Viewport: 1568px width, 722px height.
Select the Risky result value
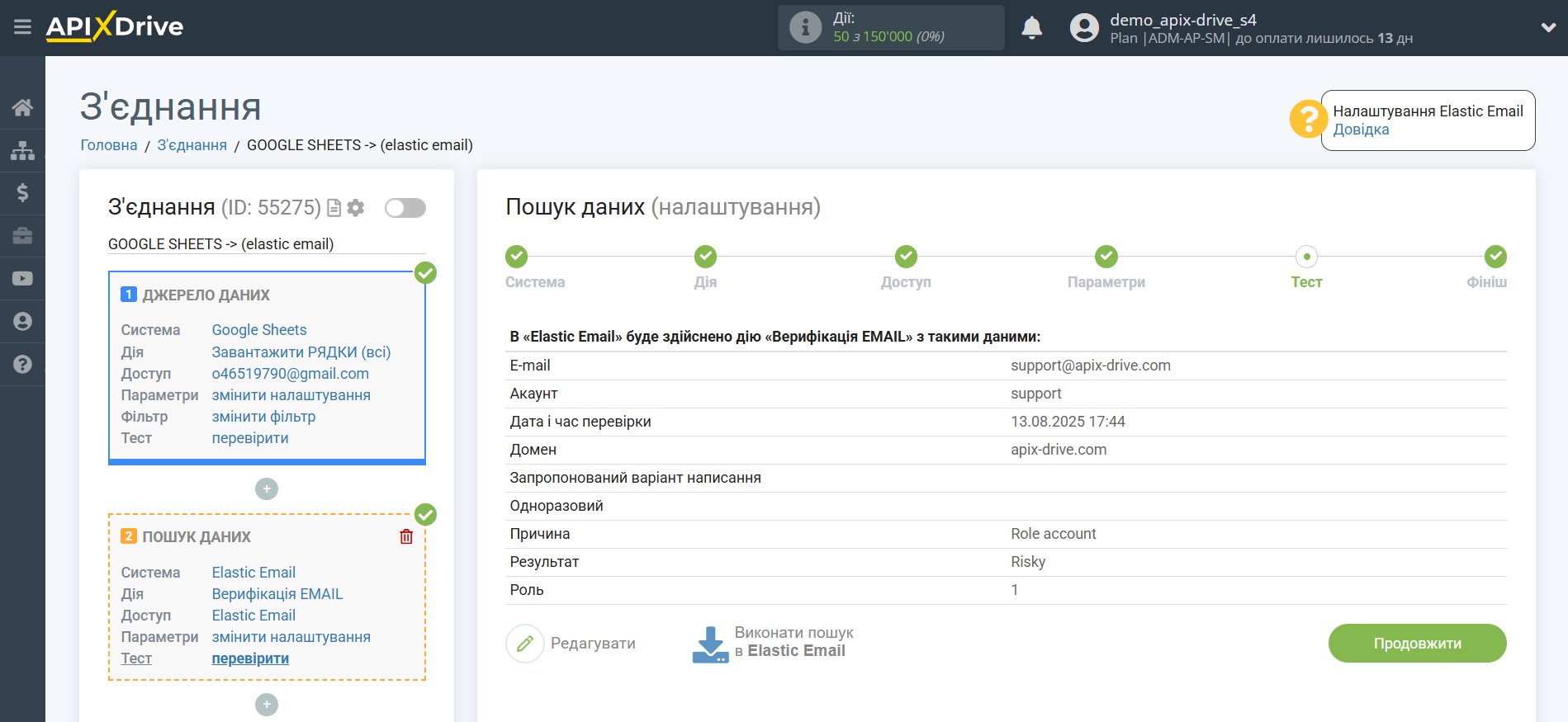1028,562
